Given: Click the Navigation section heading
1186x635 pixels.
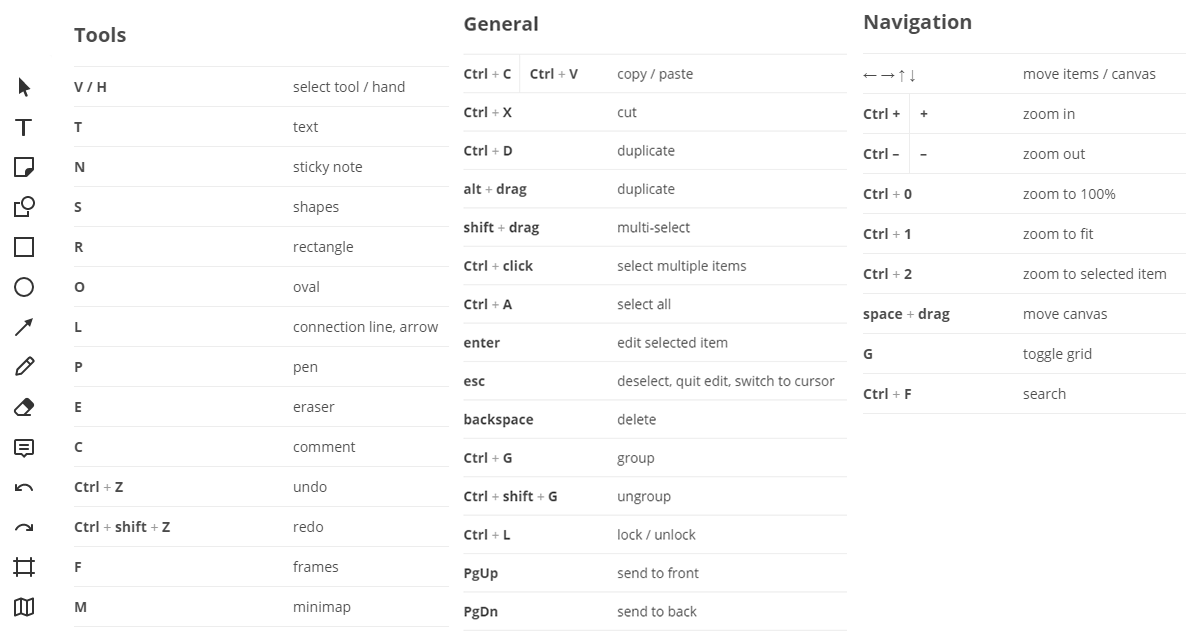Looking at the screenshot, I should [917, 22].
